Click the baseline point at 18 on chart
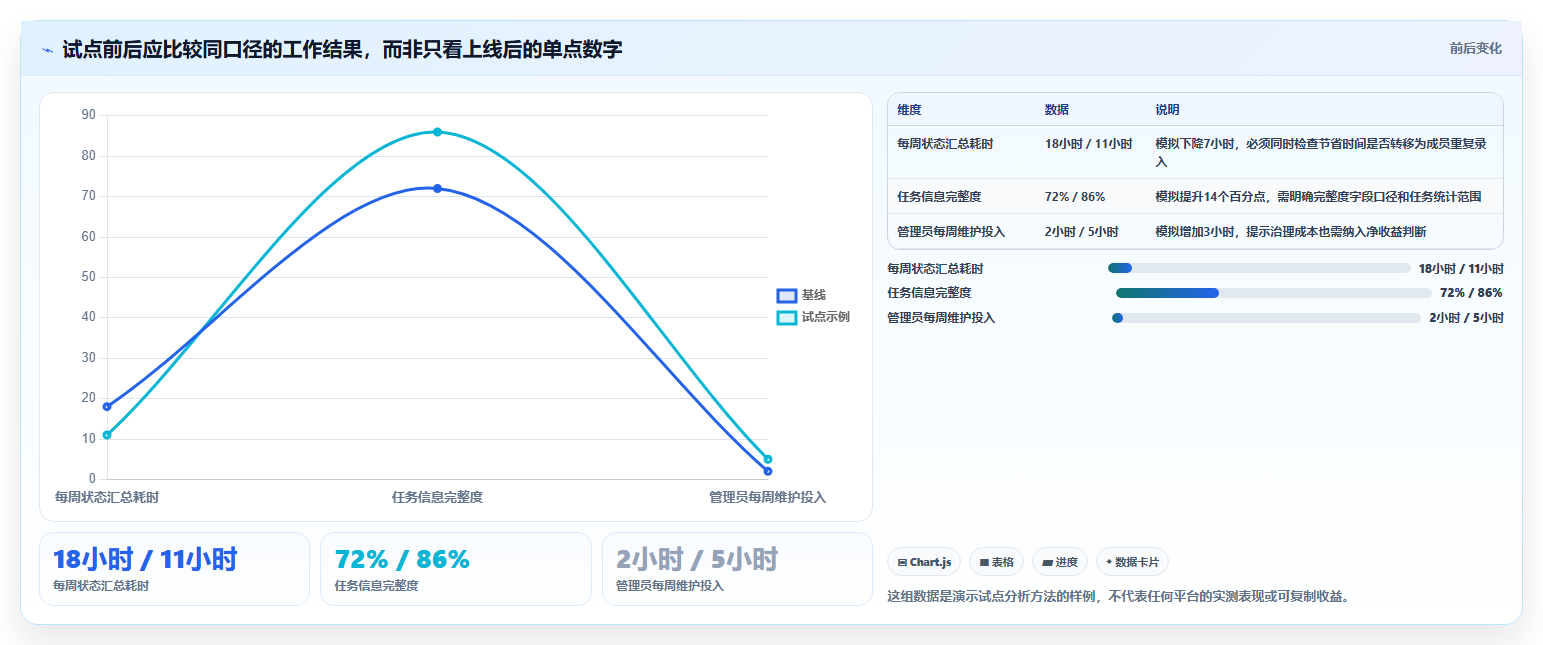 click(x=107, y=406)
